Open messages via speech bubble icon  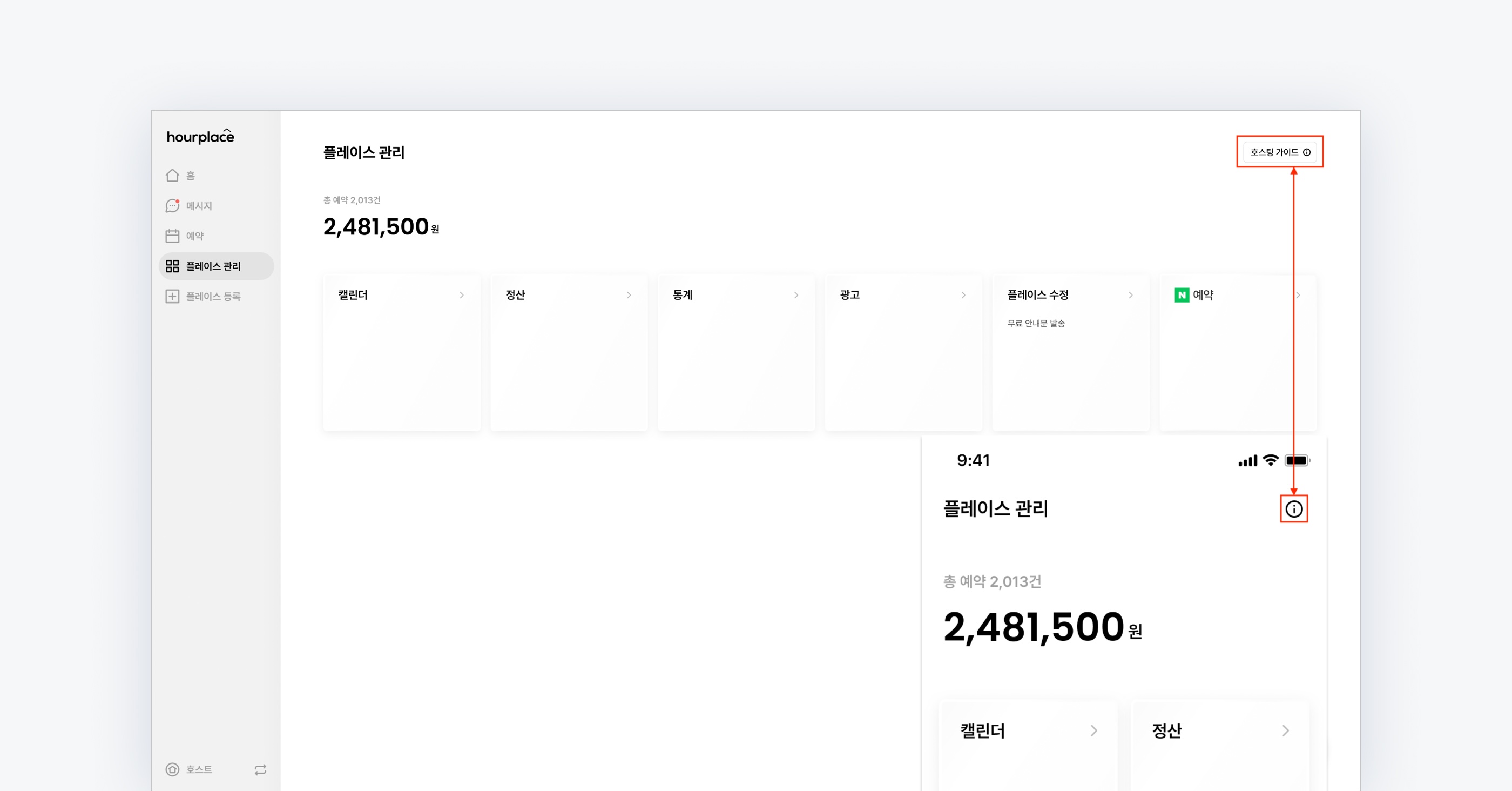pos(172,205)
